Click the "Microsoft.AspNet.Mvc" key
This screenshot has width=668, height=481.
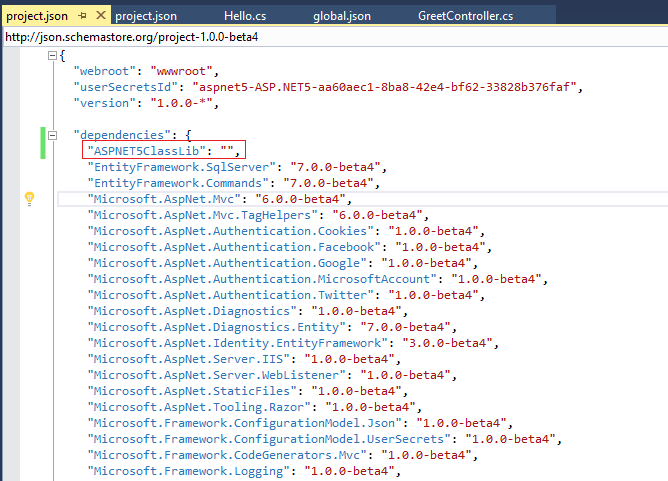pos(164,199)
